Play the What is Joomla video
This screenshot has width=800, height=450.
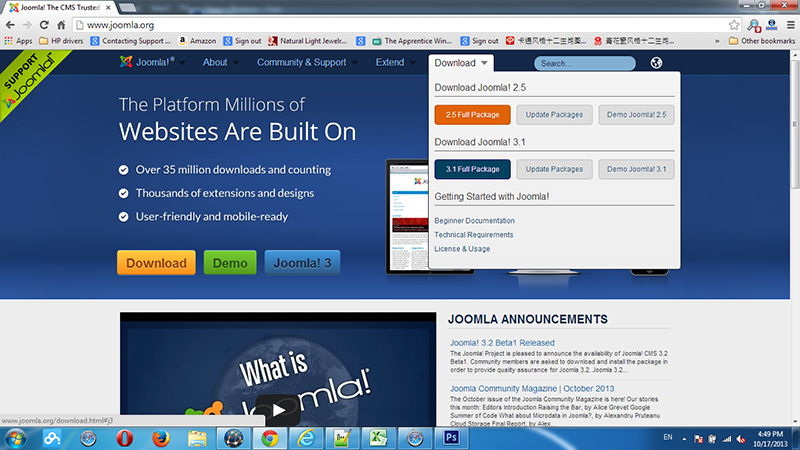click(278, 410)
